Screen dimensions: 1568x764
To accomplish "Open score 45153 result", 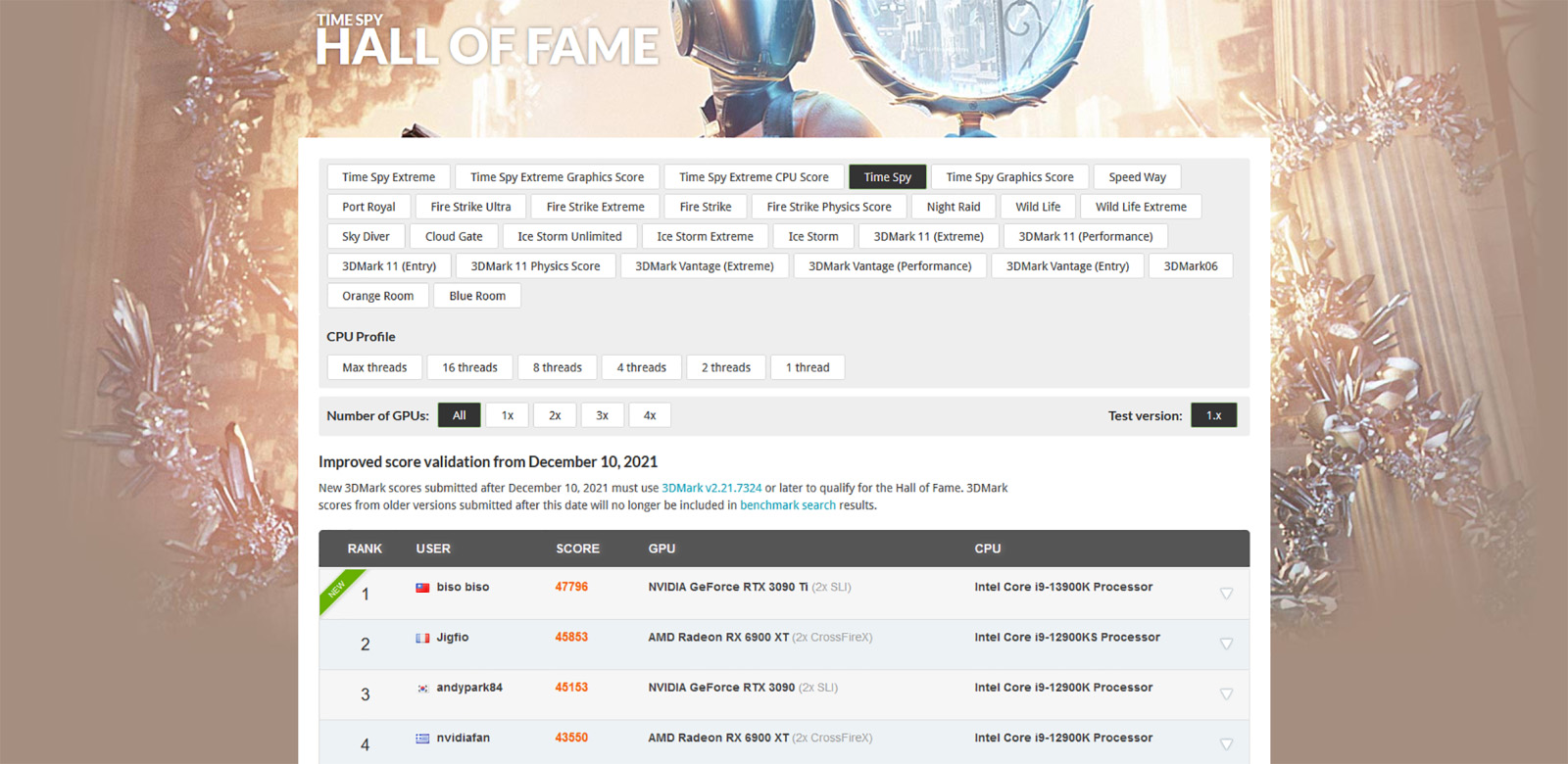I will pyautogui.click(x=571, y=688).
